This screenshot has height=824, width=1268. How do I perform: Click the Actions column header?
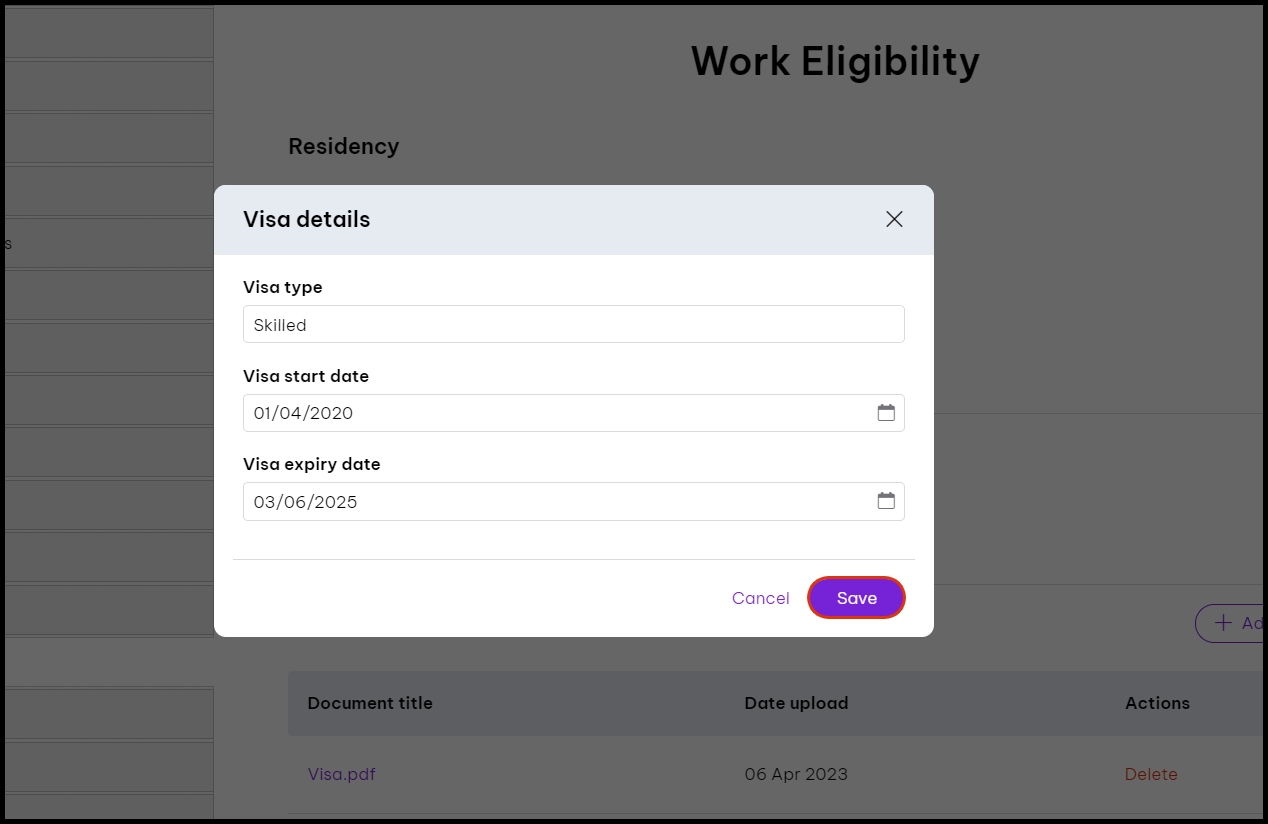1157,703
